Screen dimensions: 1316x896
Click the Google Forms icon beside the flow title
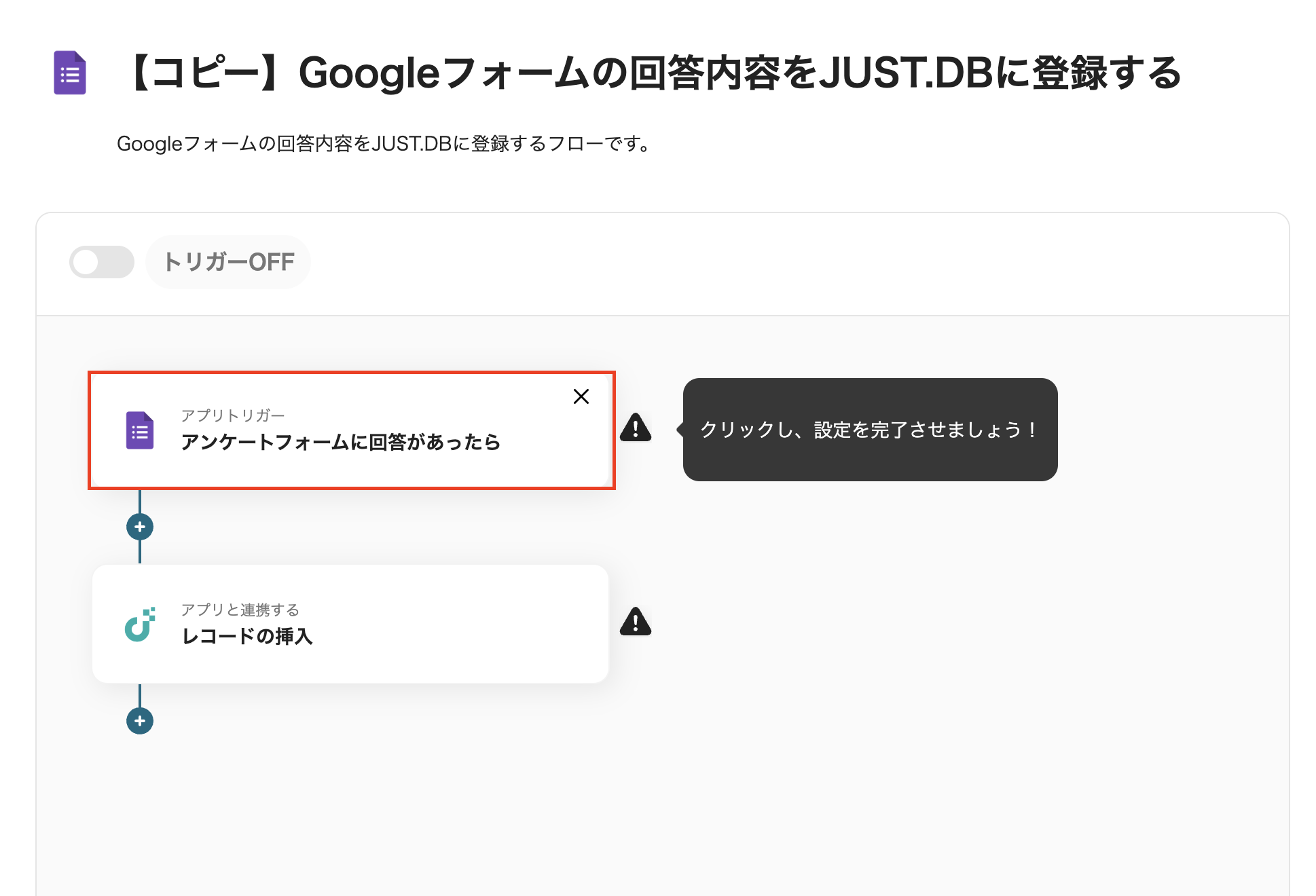(x=70, y=73)
